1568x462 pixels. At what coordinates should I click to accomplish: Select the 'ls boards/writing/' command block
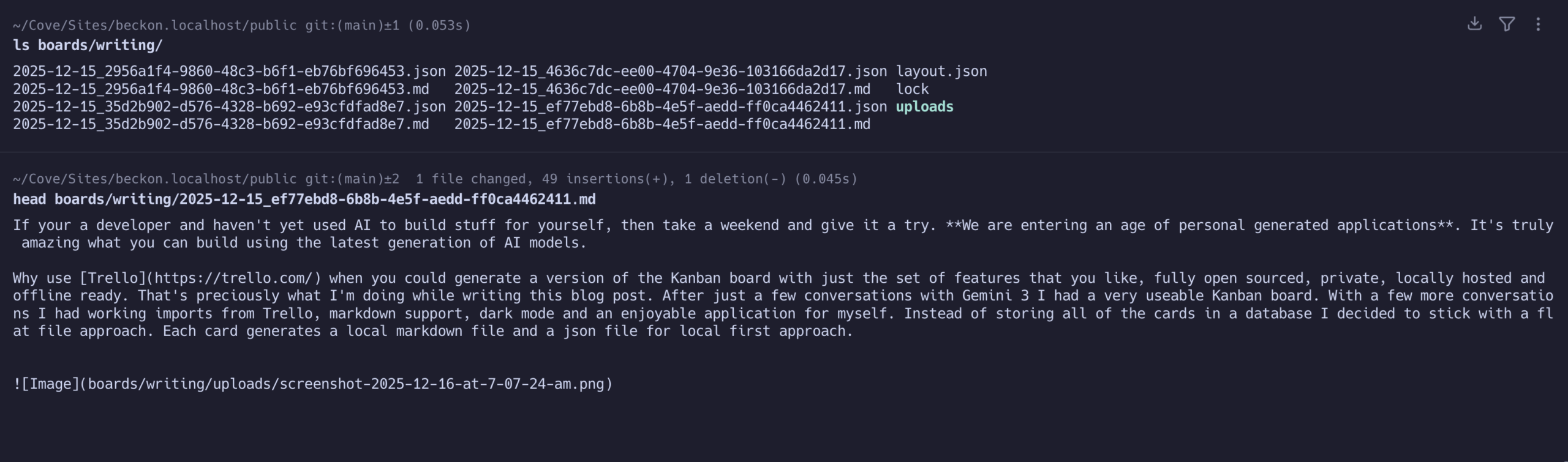coord(88,45)
